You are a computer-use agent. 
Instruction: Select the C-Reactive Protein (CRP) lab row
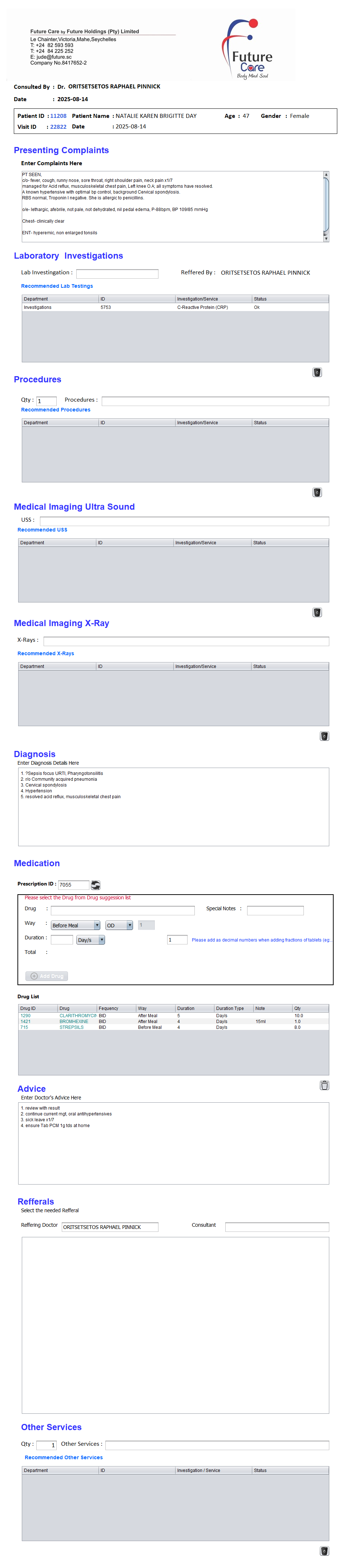point(175,307)
